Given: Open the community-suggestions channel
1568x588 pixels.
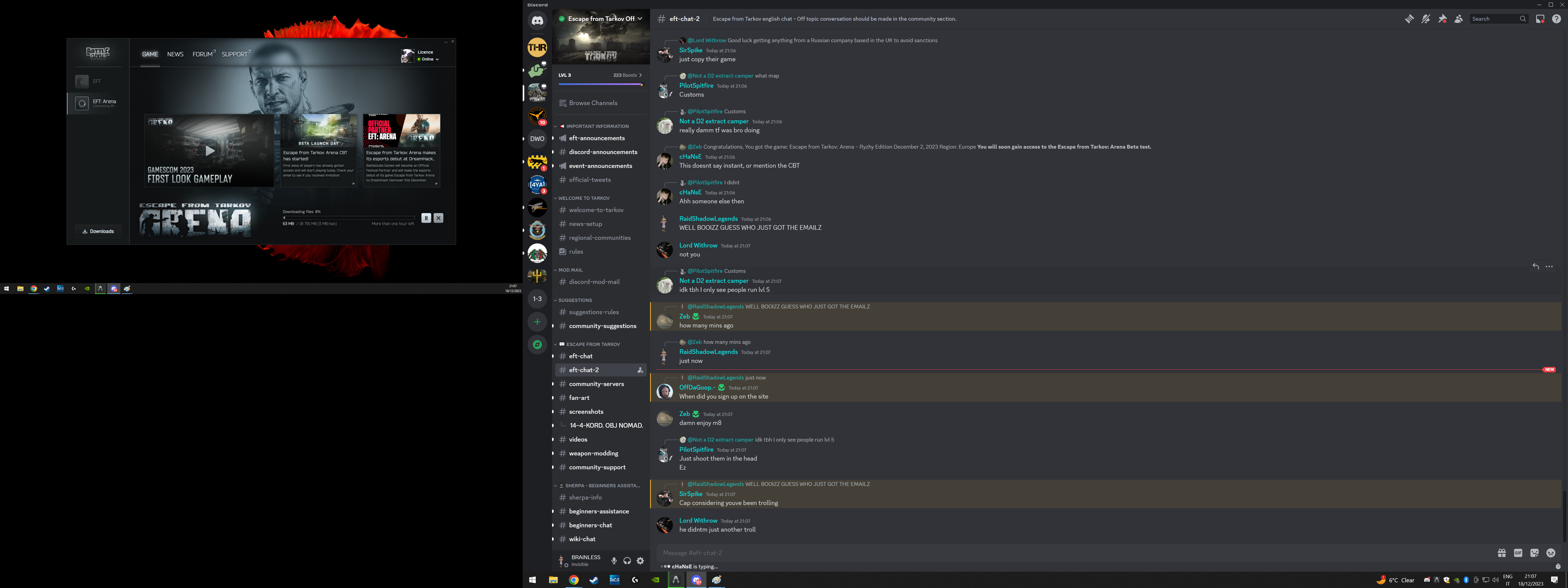Looking at the screenshot, I should pos(600,326).
